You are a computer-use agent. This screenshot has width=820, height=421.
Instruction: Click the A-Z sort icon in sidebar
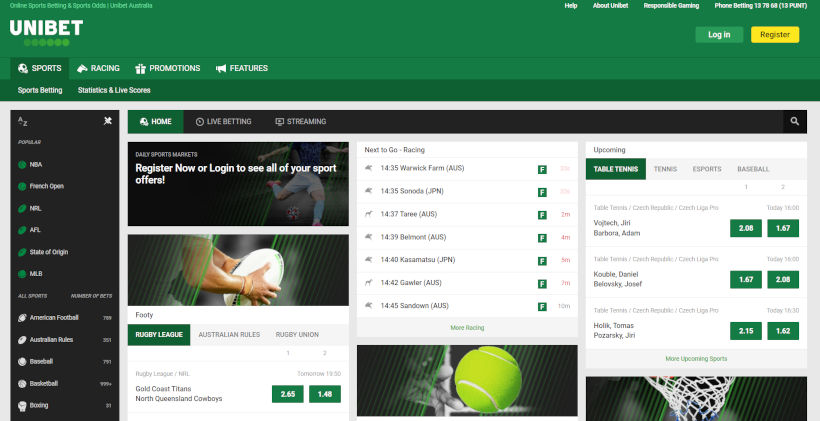tap(22, 121)
